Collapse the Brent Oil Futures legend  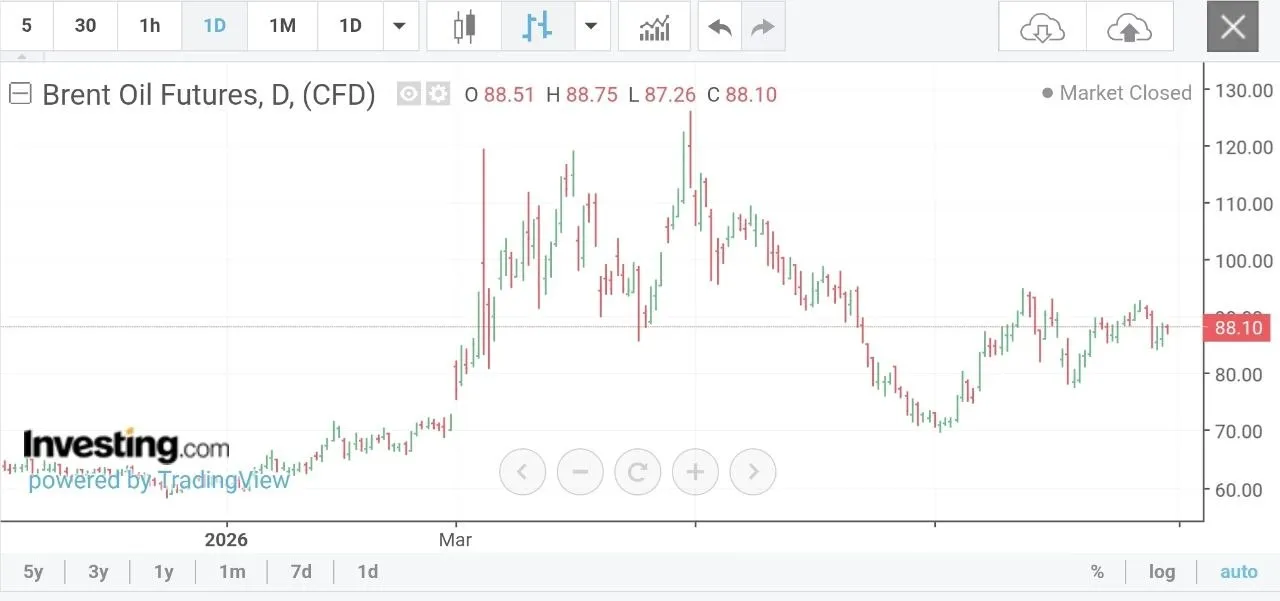(x=20, y=94)
